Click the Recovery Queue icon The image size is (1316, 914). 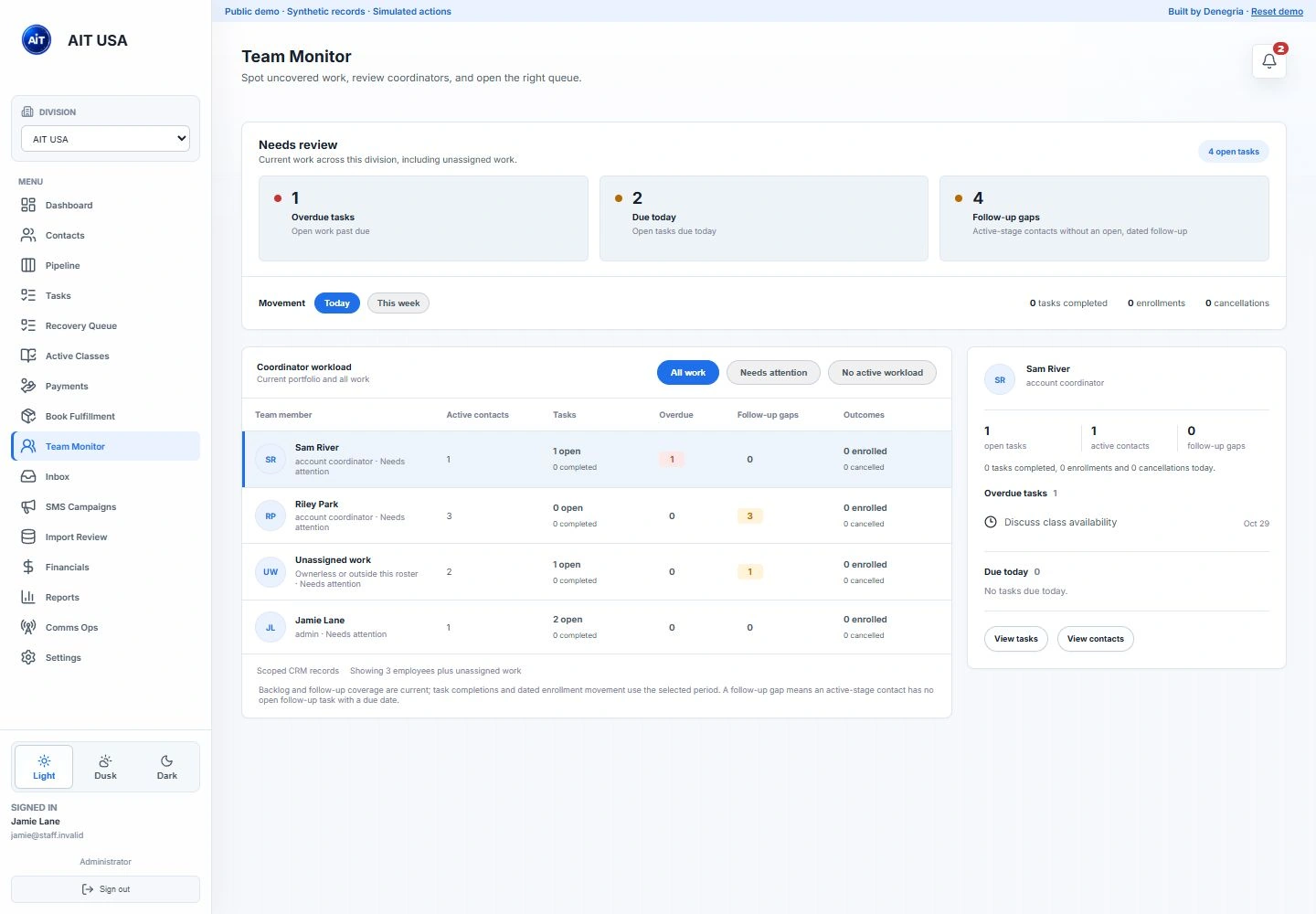(x=28, y=325)
